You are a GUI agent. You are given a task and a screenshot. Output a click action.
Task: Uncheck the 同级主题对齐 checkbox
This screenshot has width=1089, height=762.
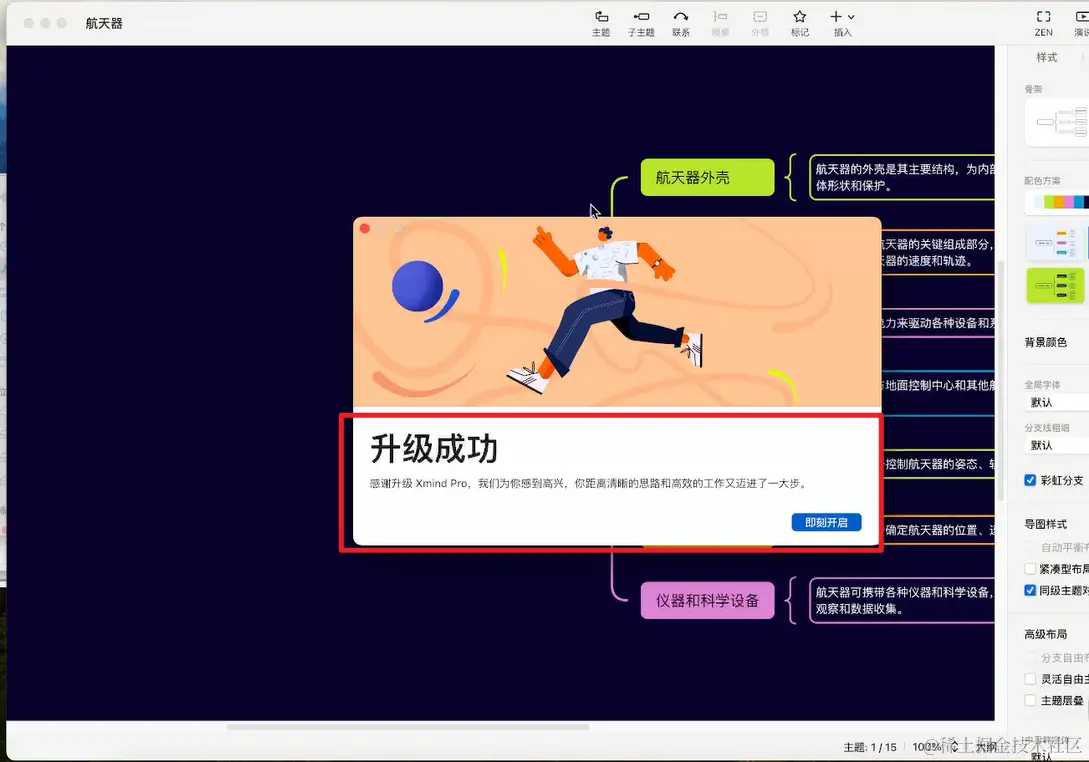(x=1030, y=590)
